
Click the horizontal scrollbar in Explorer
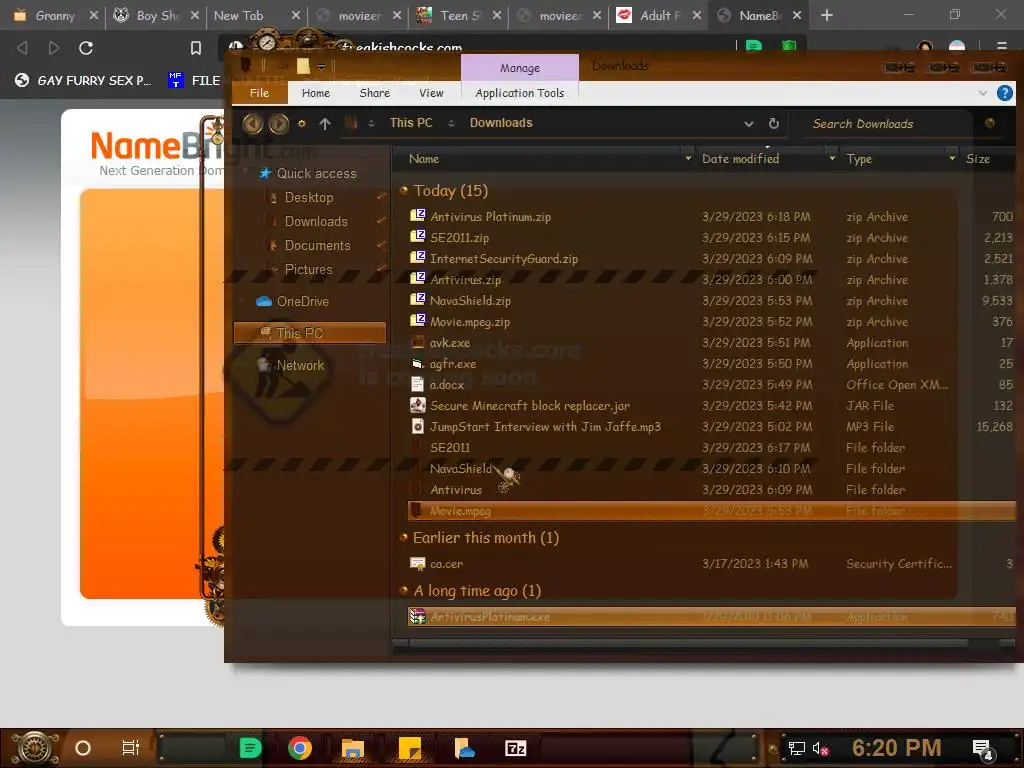pos(689,643)
